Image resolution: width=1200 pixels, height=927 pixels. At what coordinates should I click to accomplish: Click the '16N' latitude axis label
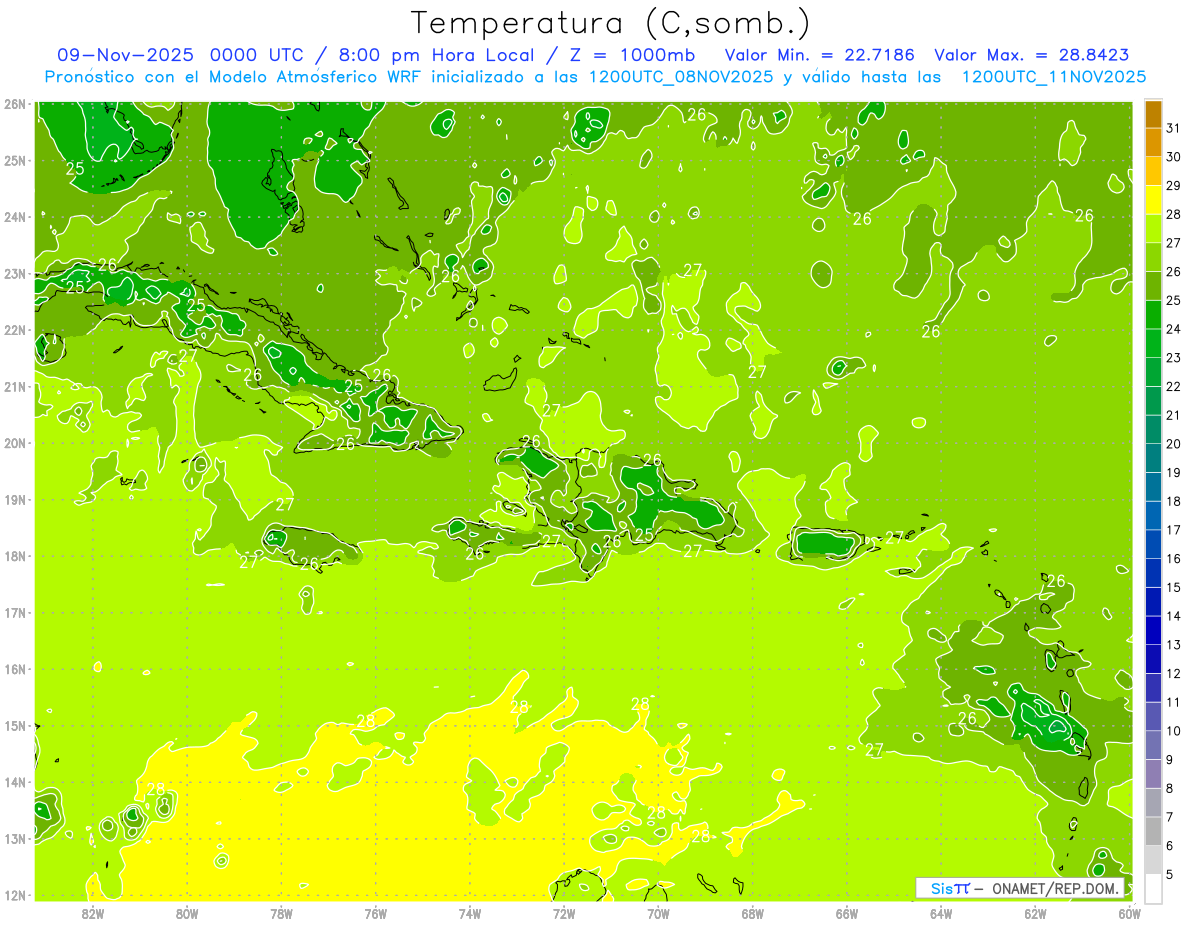[14, 669]
